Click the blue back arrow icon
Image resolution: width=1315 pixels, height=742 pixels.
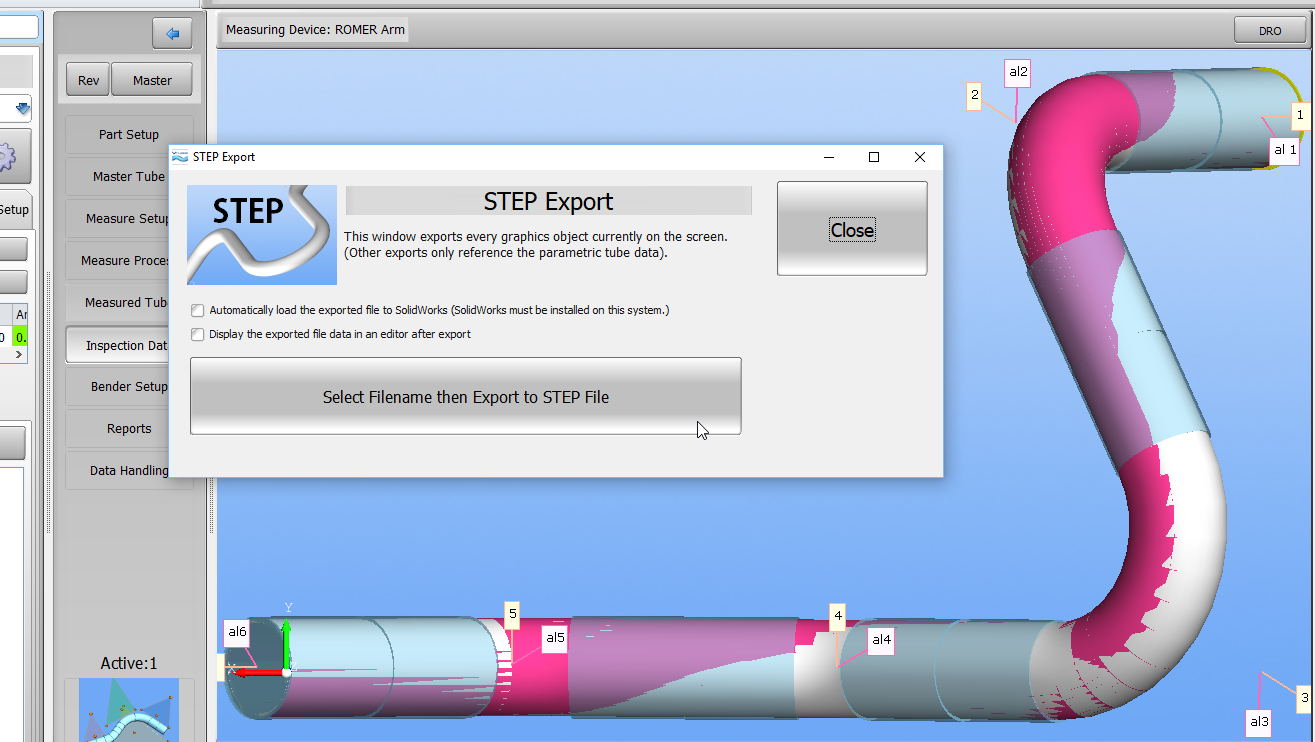pyautogui.click(x=172, y=34)
